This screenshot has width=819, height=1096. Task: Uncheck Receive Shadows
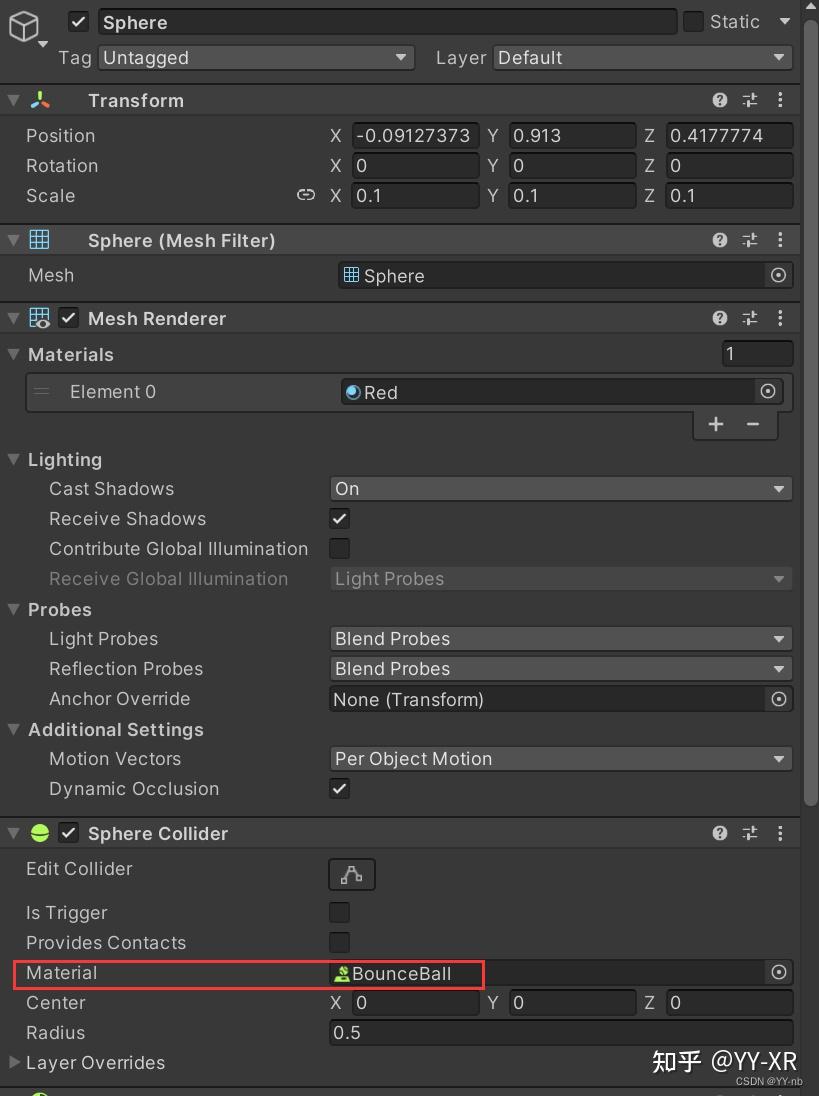coord(339,518)
